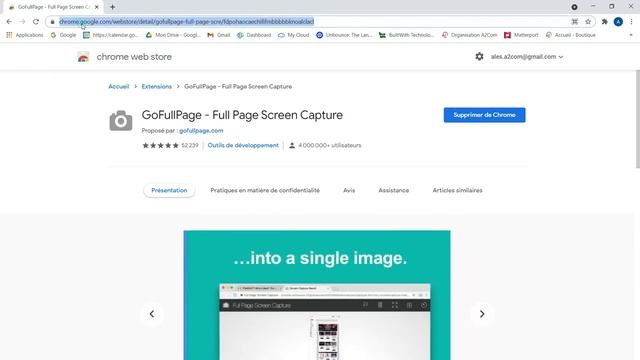Image resolution: width=640 pixels, height=360 pixels.
Task: Click the 4 000 000+ utilisateurs text
Action: click(329, 145)
